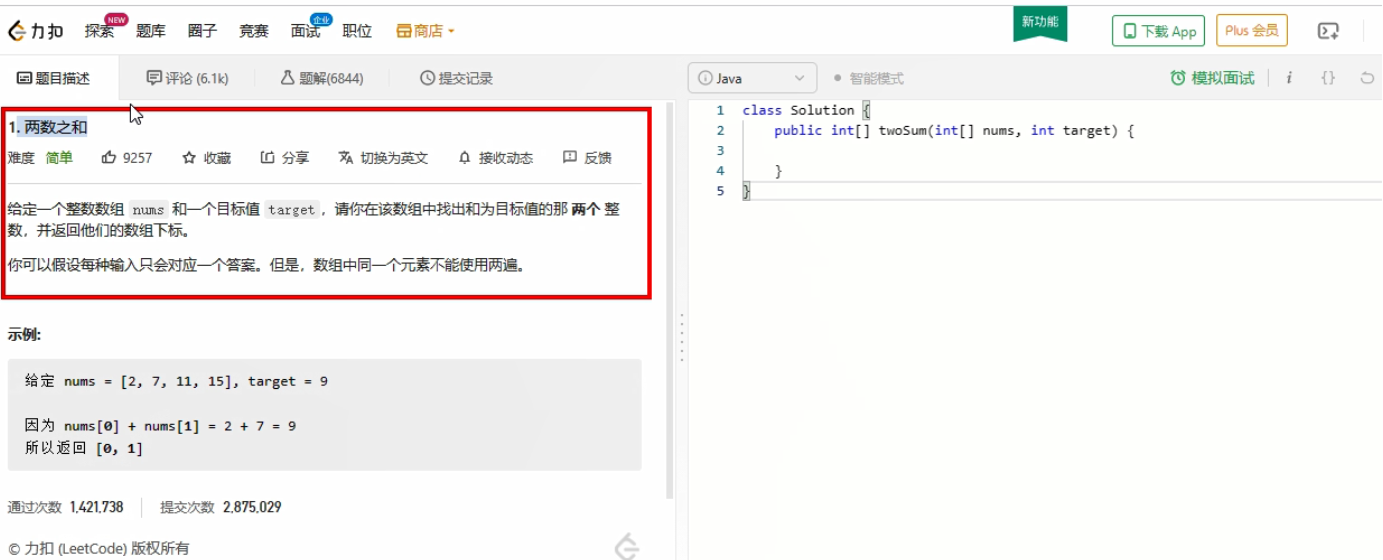Click the 力扣 LeetCode logo
This screenshot has height=560, width=1383.
click(36, 30)
